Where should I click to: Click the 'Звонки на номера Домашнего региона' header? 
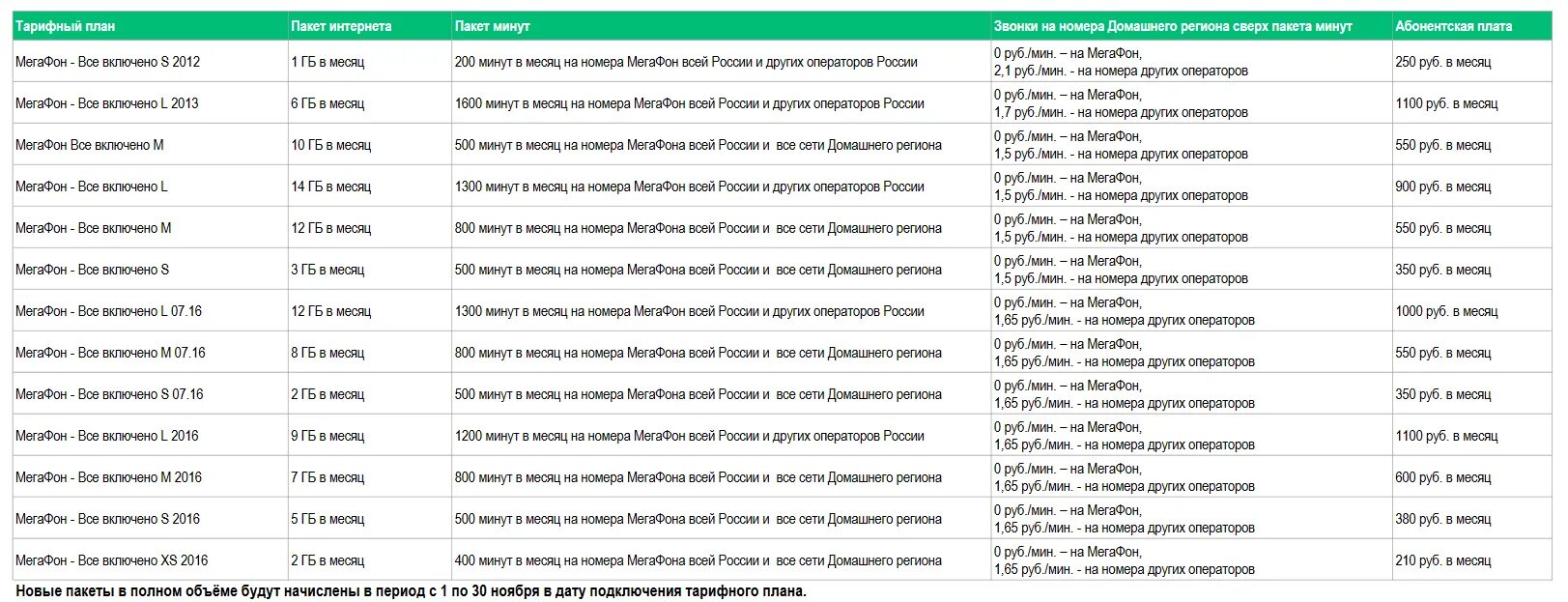[x=1191, y=26]
